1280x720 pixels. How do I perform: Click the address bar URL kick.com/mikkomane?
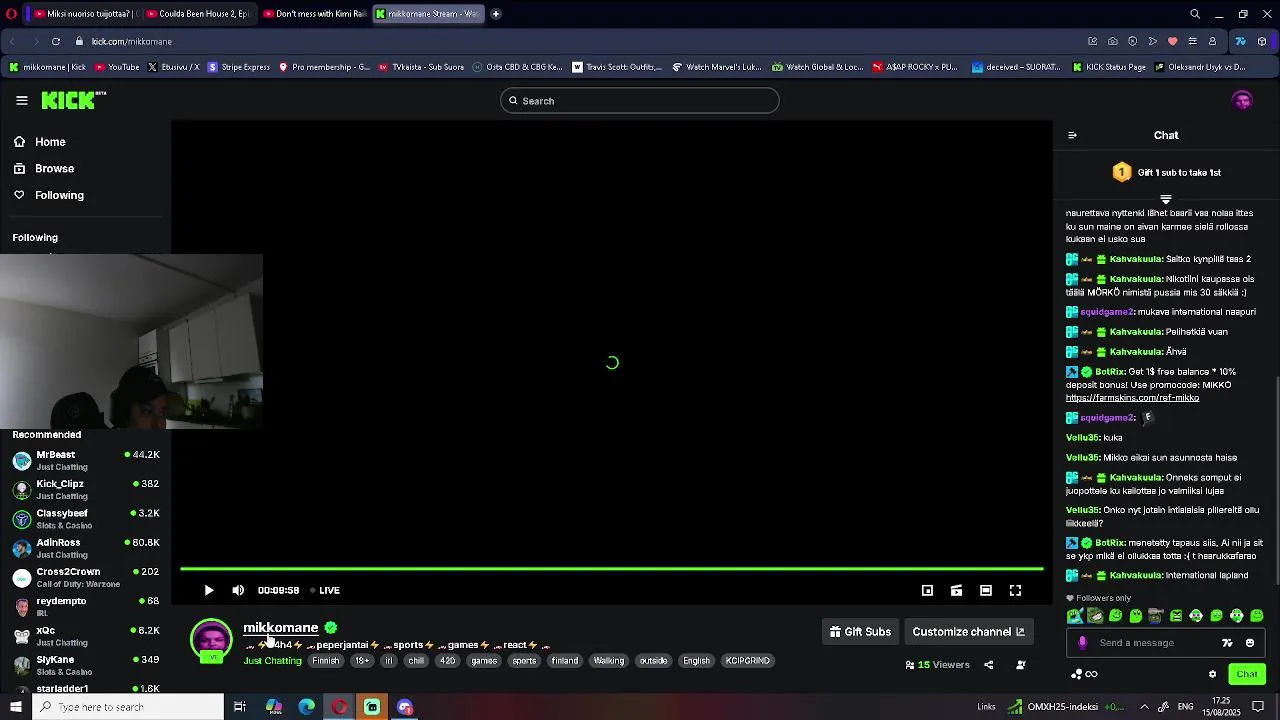click(132, 41)
